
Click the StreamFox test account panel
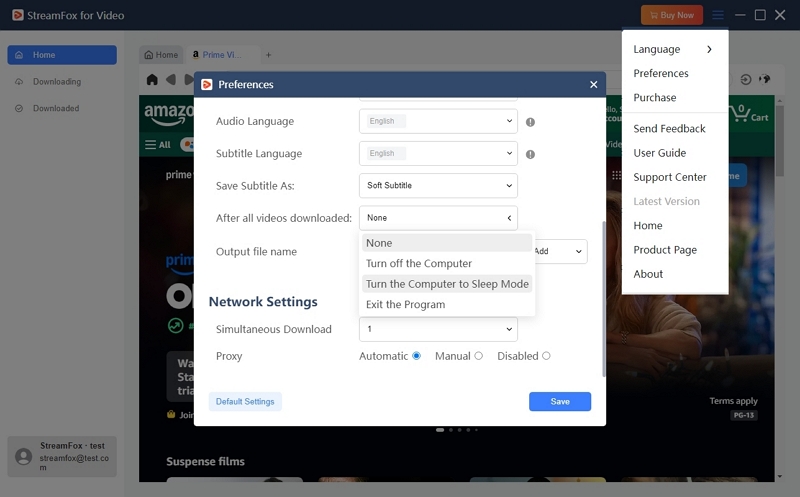pos(62,457)
